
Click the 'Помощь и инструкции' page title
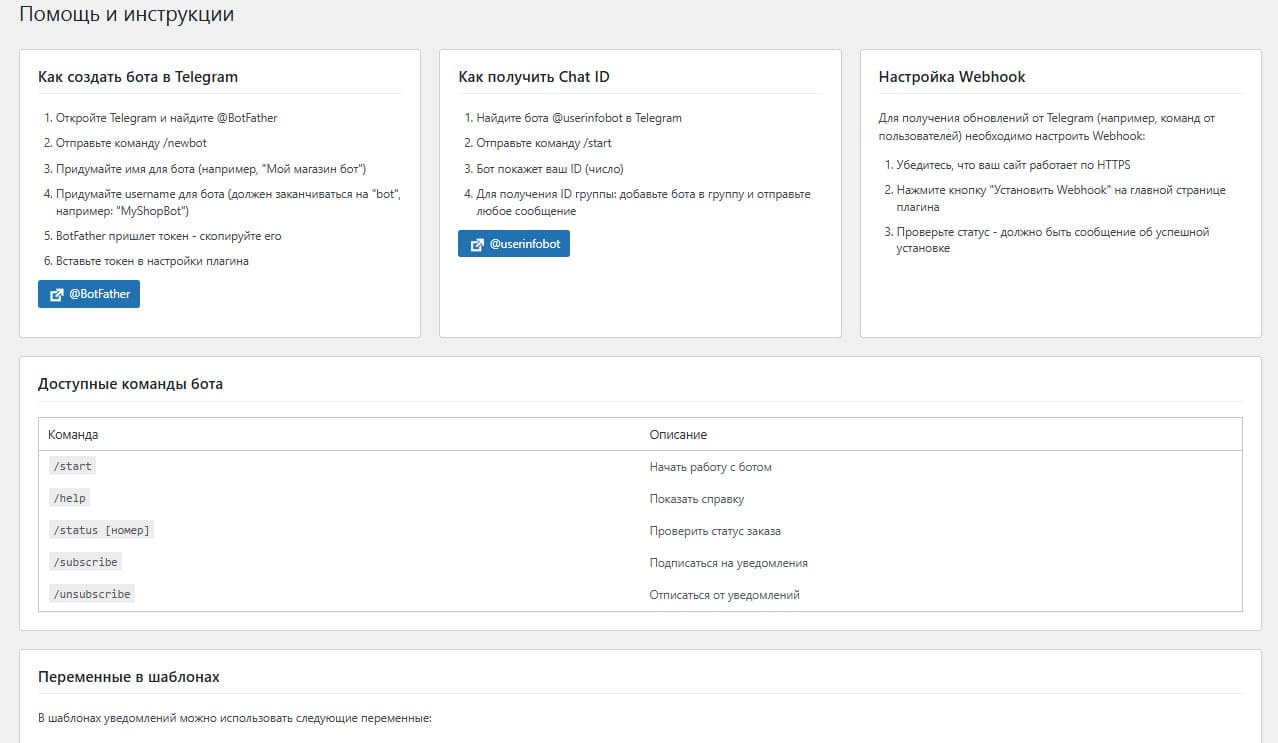pos(126,15)
